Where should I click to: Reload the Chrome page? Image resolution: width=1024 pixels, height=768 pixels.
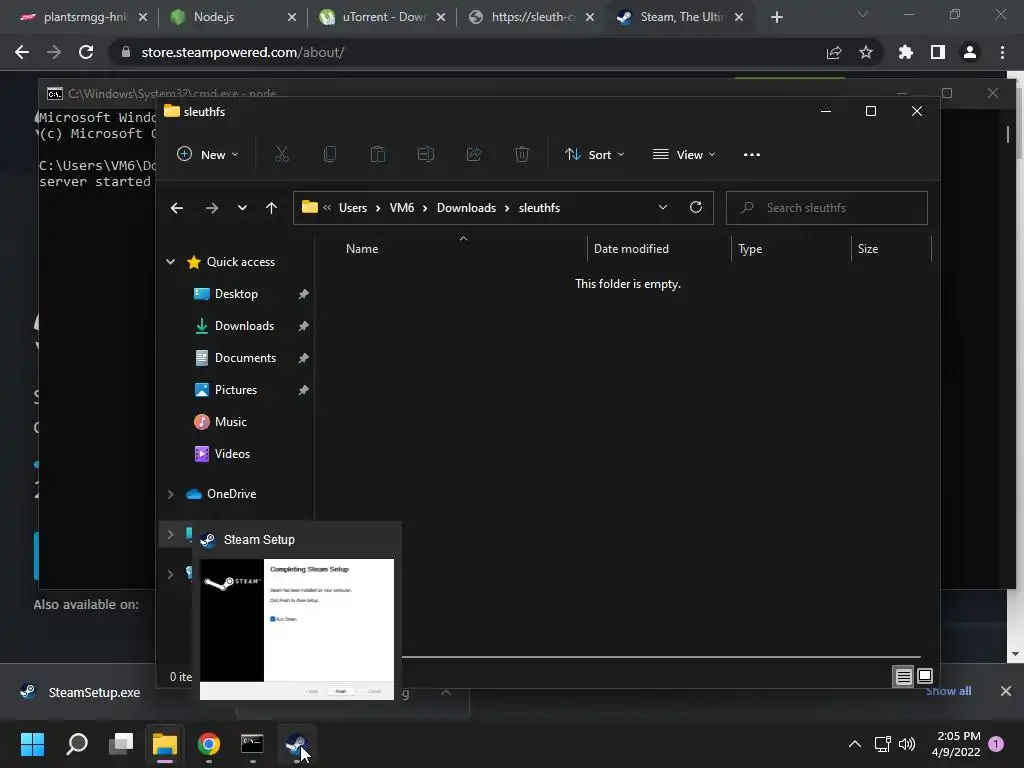click(x=86, y=52)
